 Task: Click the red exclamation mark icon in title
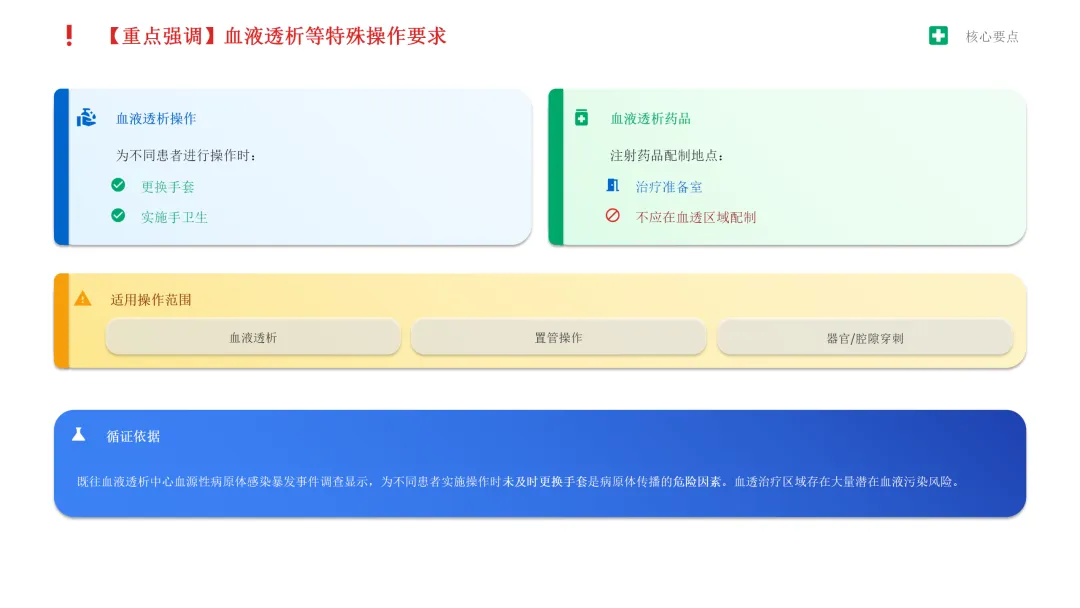[69, 36]
